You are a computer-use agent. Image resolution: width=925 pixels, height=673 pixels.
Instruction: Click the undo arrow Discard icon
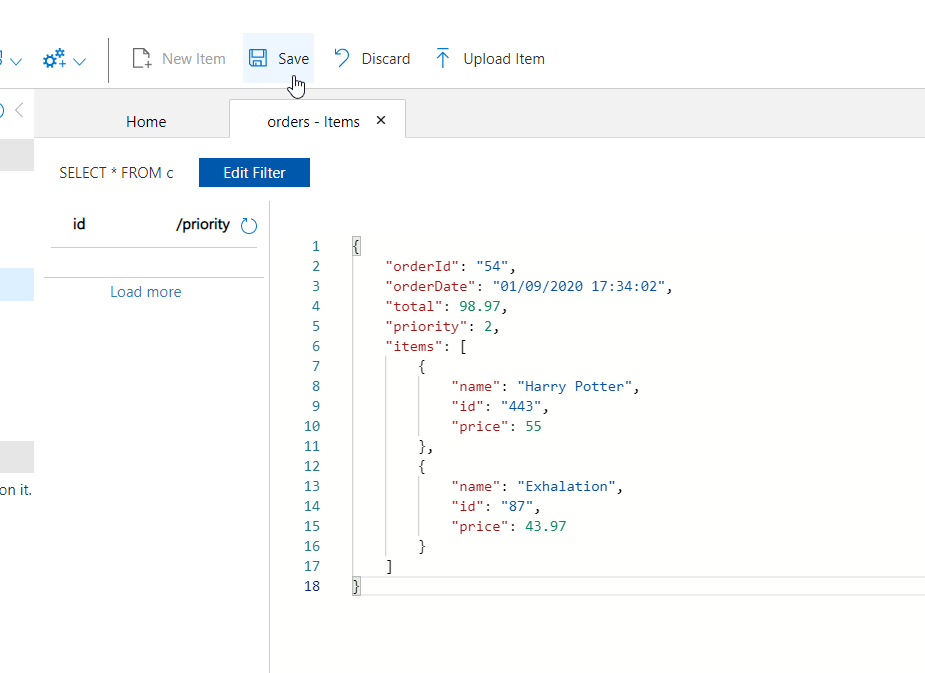tap(342, 58)
